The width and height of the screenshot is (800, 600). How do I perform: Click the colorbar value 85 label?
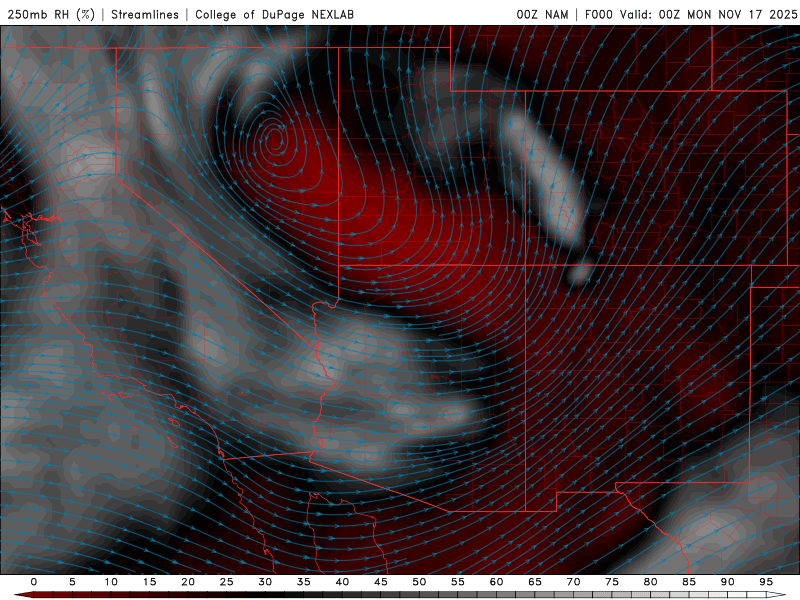tap(689, 582)
